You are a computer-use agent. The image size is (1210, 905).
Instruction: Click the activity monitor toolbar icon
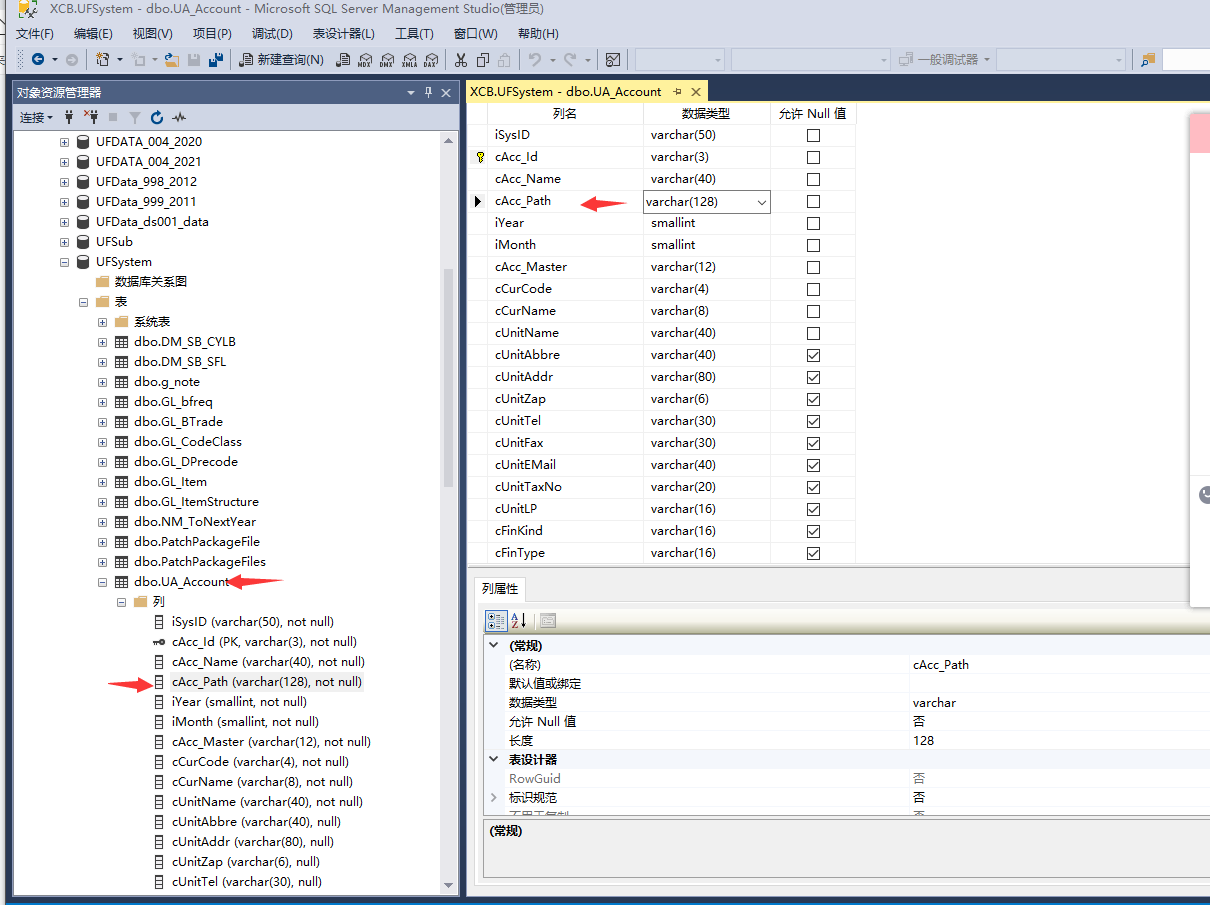point(613,60)
